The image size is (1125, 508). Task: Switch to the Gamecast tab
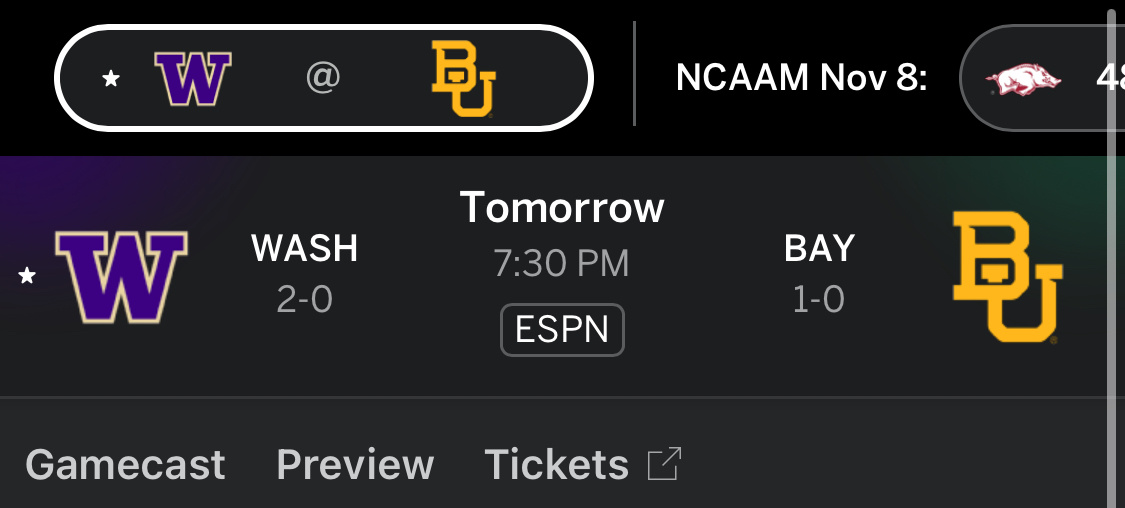125,465
